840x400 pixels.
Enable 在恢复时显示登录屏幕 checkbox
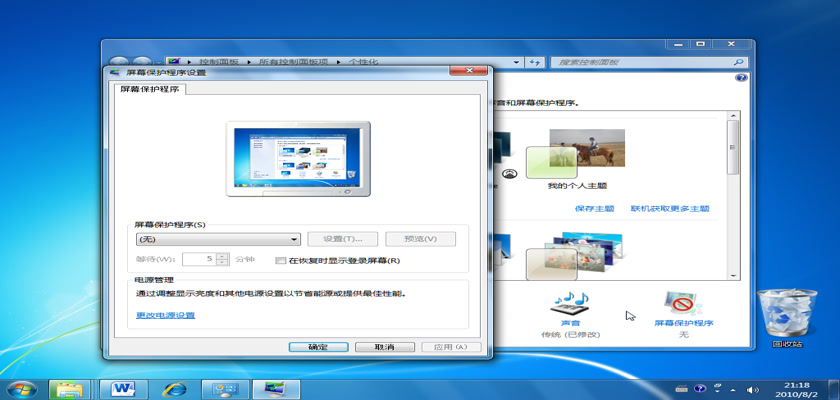pyautogui.click(x=281, y=261)
